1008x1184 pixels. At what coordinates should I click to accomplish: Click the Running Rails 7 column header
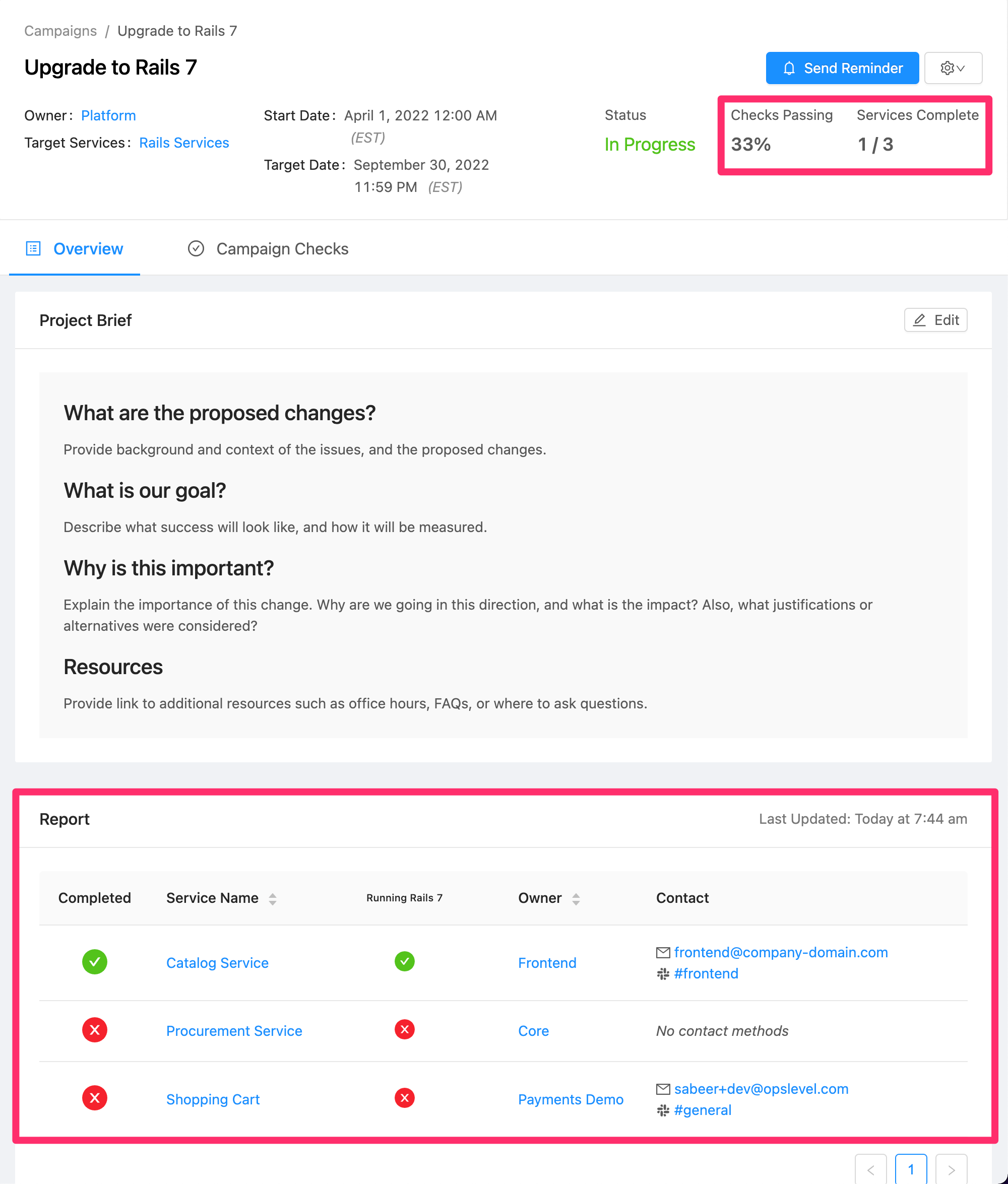[405, 898]
